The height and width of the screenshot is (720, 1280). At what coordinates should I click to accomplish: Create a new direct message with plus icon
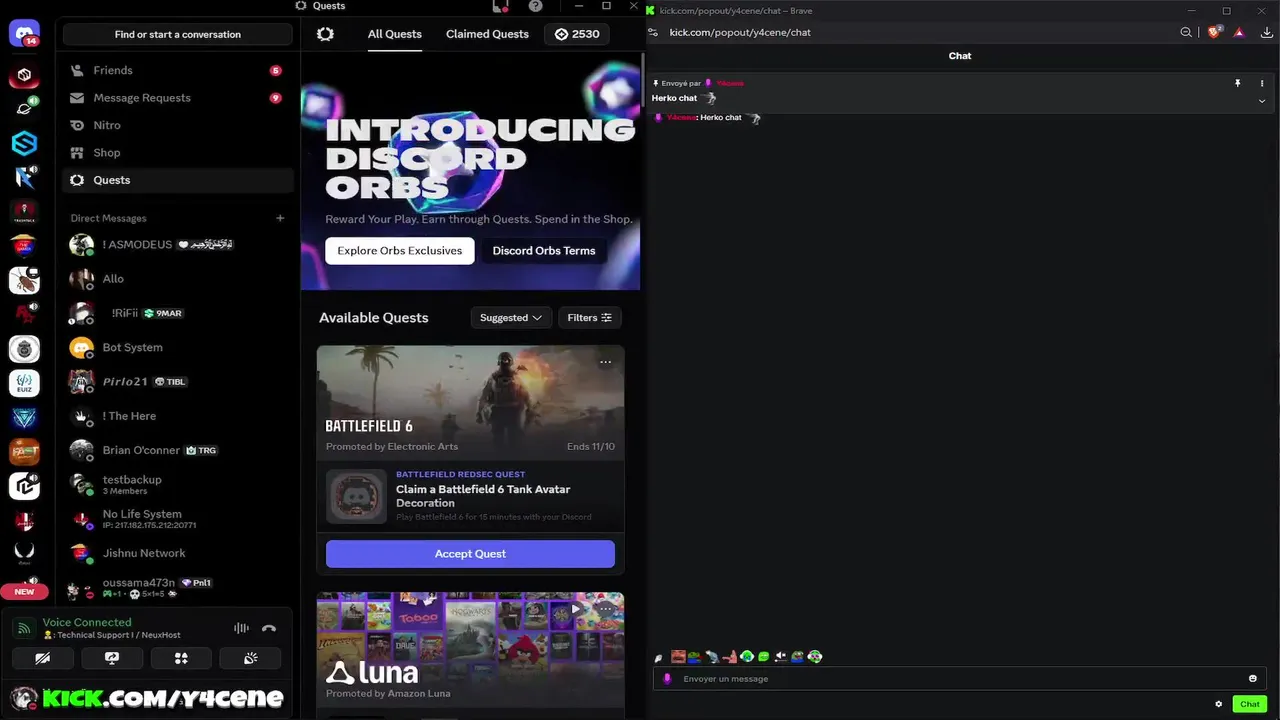coord(280,218)
